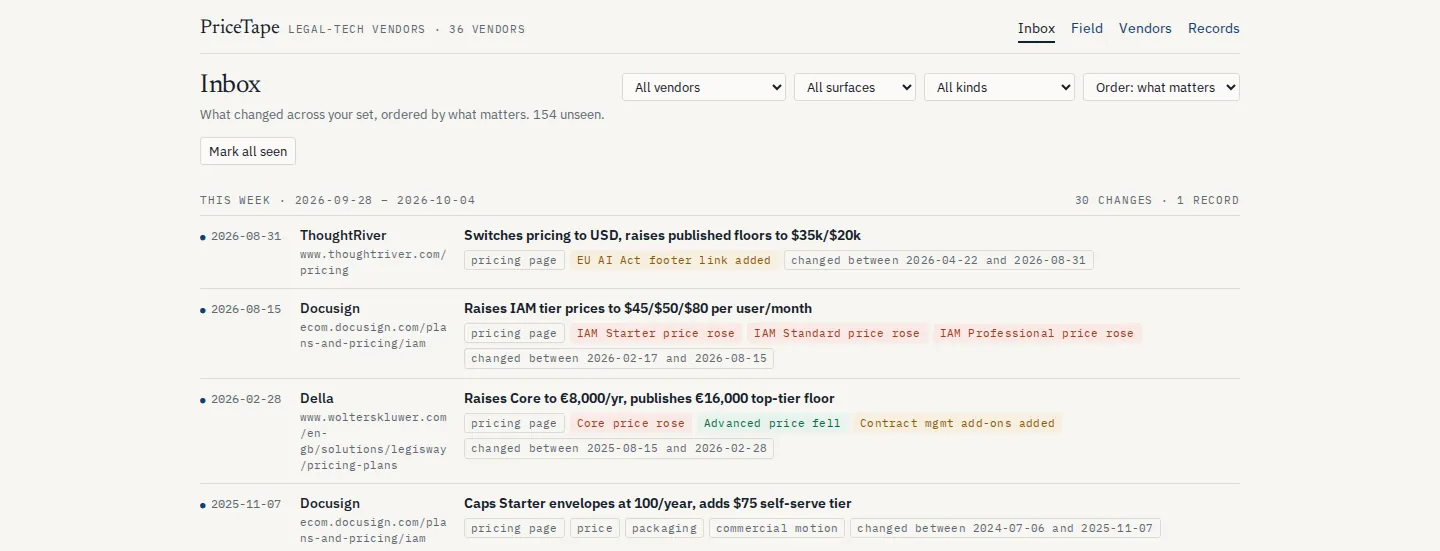The image size is (1440, 551).
Task: Open ThoughtRiver USD pricing switch headline
Action: (662, 235)
